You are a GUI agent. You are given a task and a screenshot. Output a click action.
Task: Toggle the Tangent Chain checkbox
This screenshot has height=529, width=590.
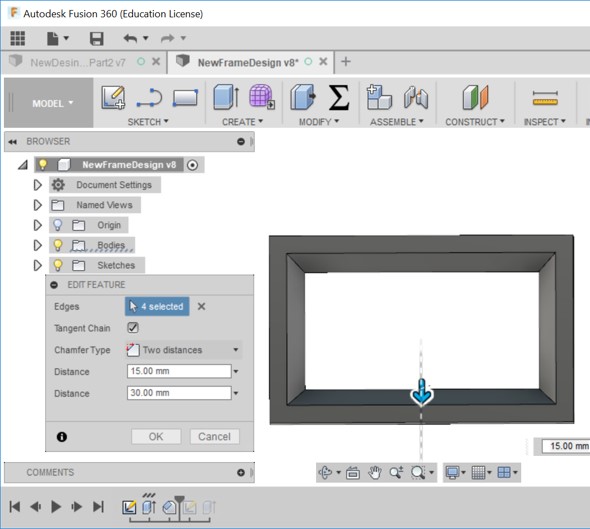133,328
